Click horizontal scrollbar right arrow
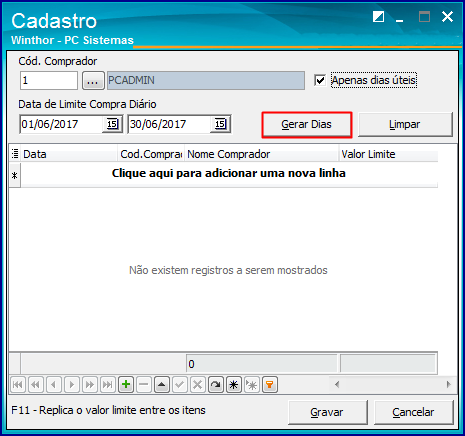465x436 pixels. tap(449, 384)
